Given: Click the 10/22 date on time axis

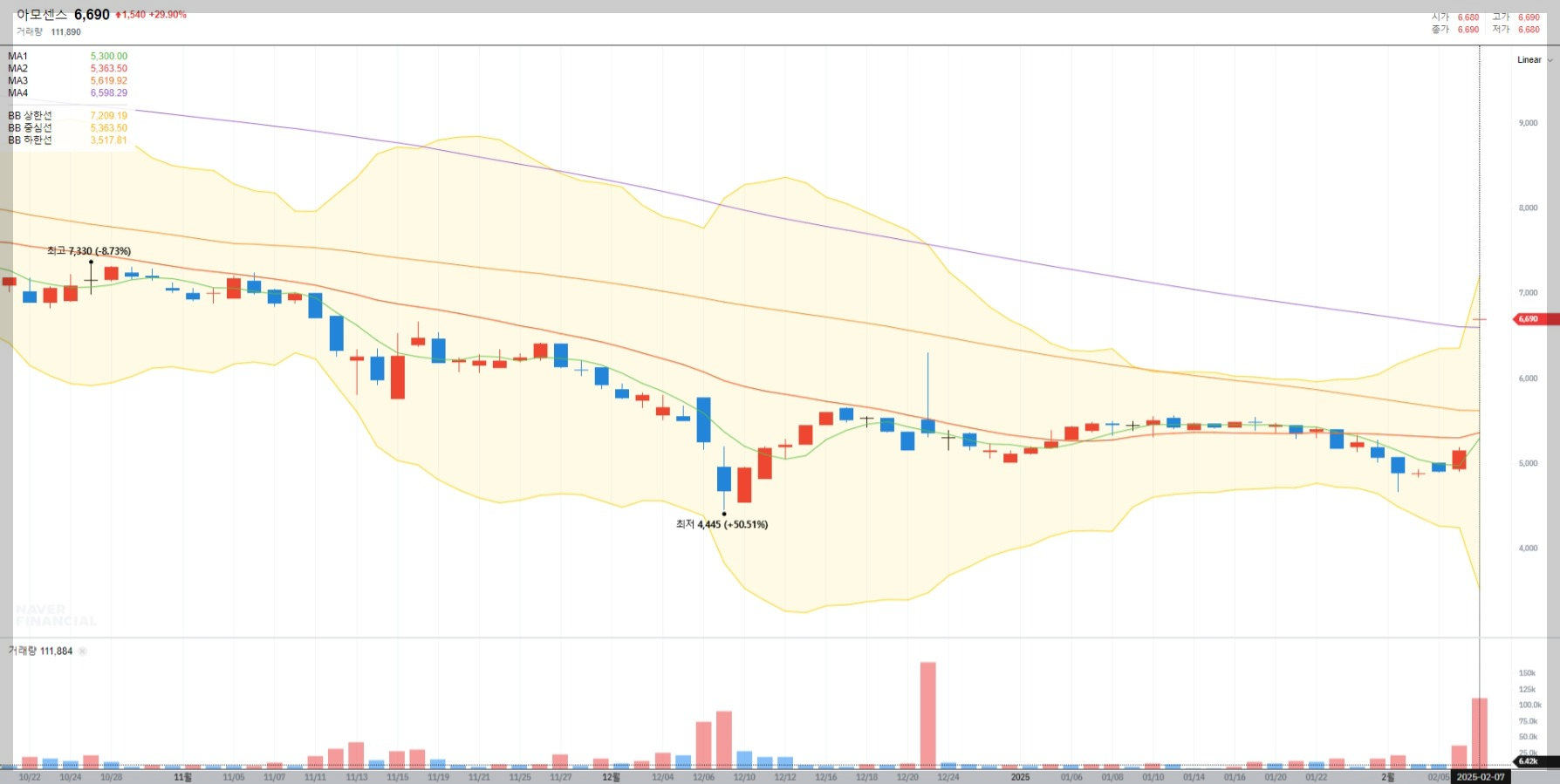Looking at the screenshot, I should 30,777.
